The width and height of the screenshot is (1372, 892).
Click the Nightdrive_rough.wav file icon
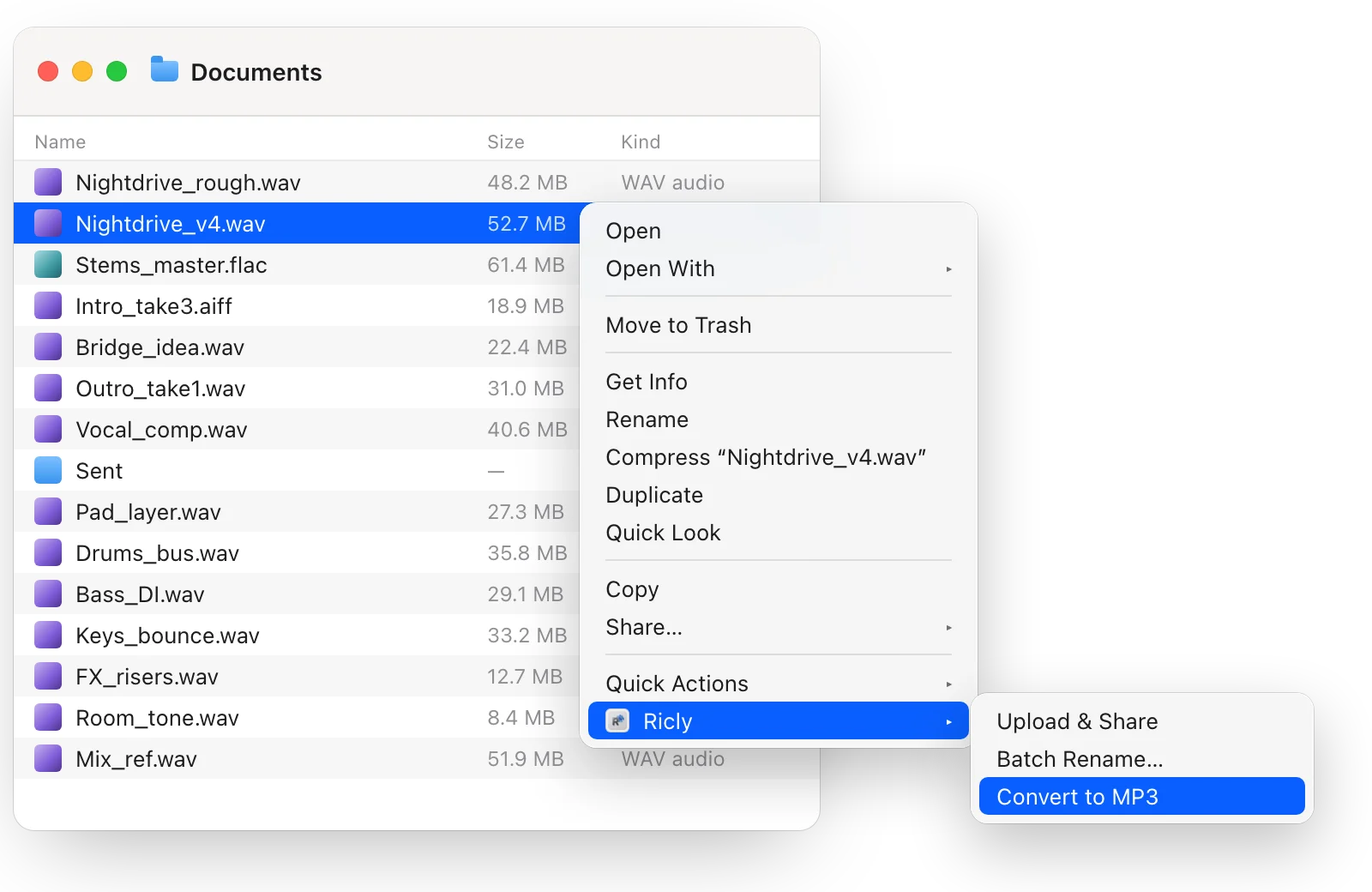[48, 182]
